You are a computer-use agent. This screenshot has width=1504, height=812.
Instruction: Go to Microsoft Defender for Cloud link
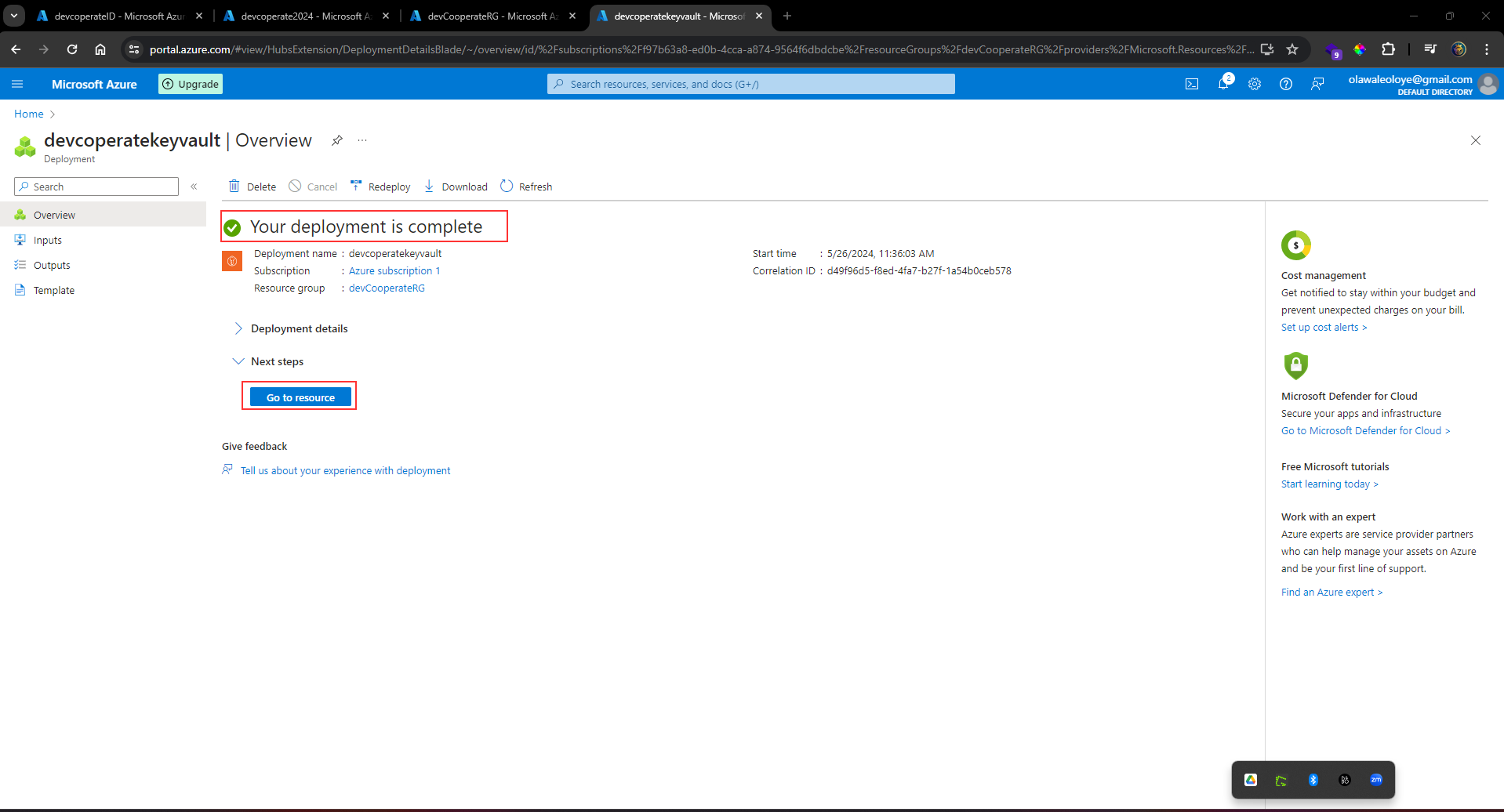[x=1365, y=431]
